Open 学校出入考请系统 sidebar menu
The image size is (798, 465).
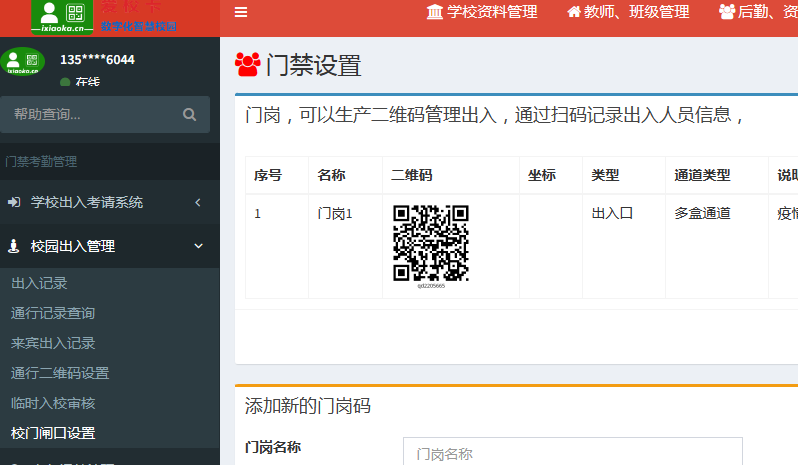(x=110, y=202)
